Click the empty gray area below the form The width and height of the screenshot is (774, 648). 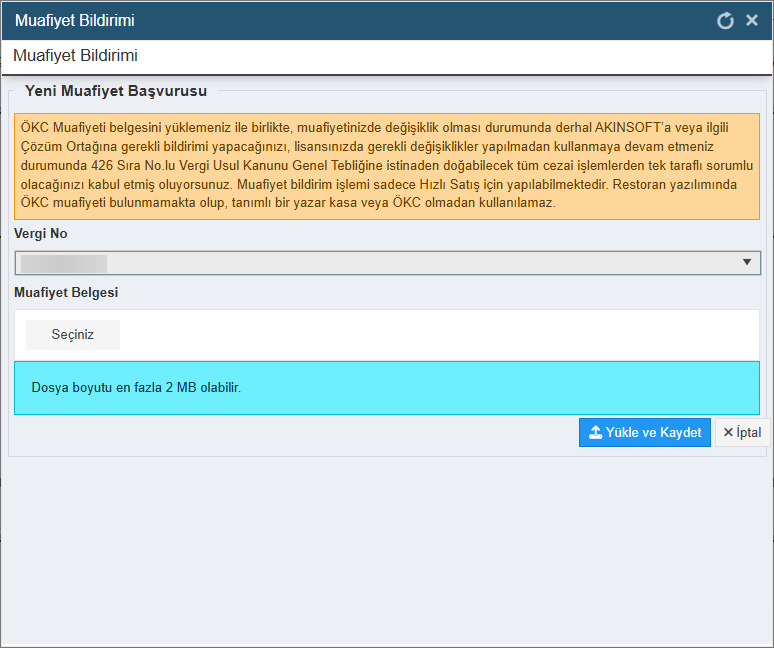coord(387,550)
